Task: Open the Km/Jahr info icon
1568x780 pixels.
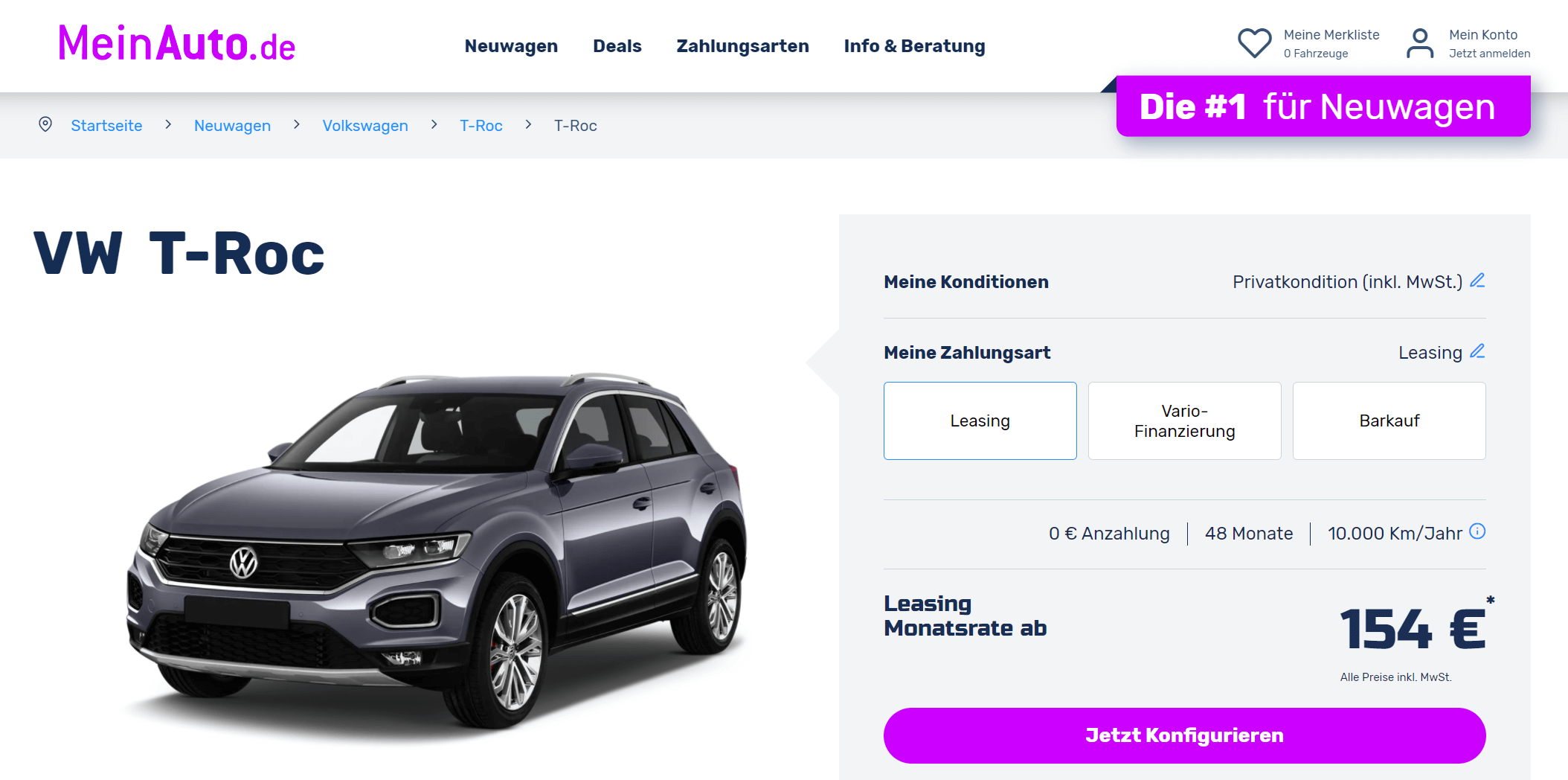Action: click(1477, 531)
